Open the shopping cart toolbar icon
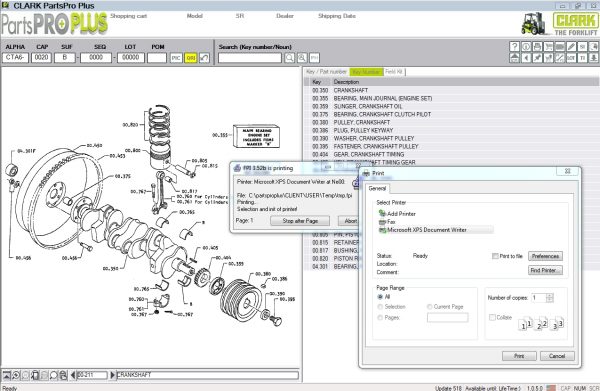The image size is (600, 391). pos(549,46)
